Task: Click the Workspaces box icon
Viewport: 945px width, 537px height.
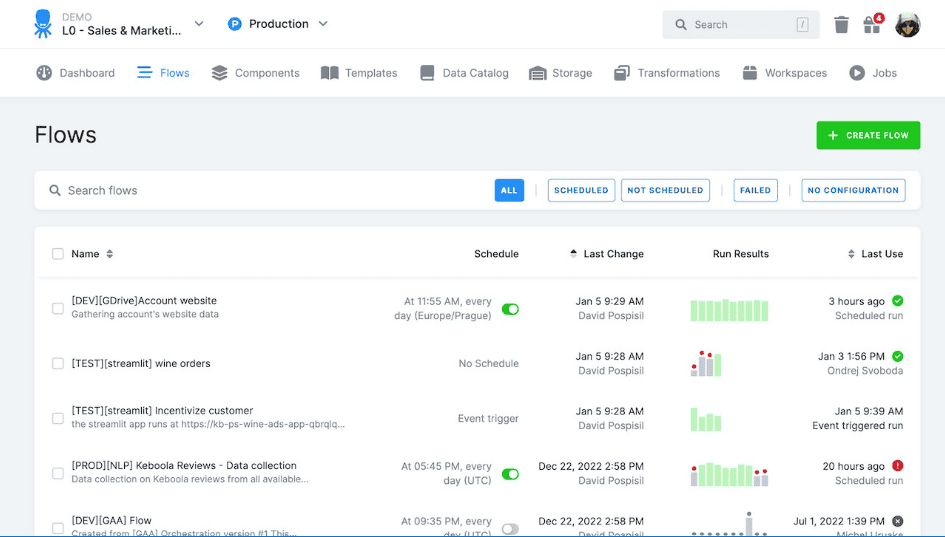Action: tap(750, 73)
